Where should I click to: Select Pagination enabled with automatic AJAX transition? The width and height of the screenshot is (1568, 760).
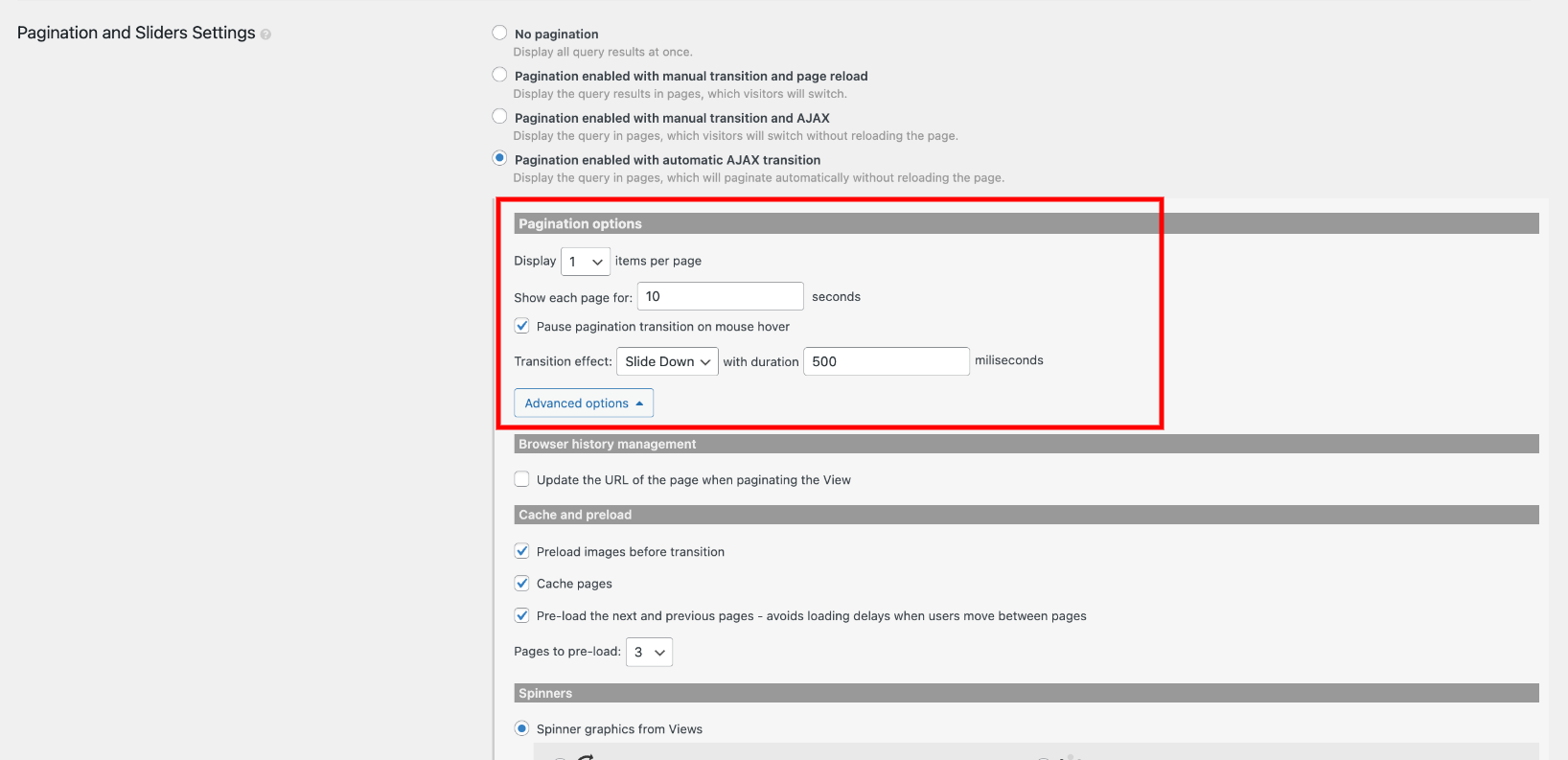click(499, 158)
